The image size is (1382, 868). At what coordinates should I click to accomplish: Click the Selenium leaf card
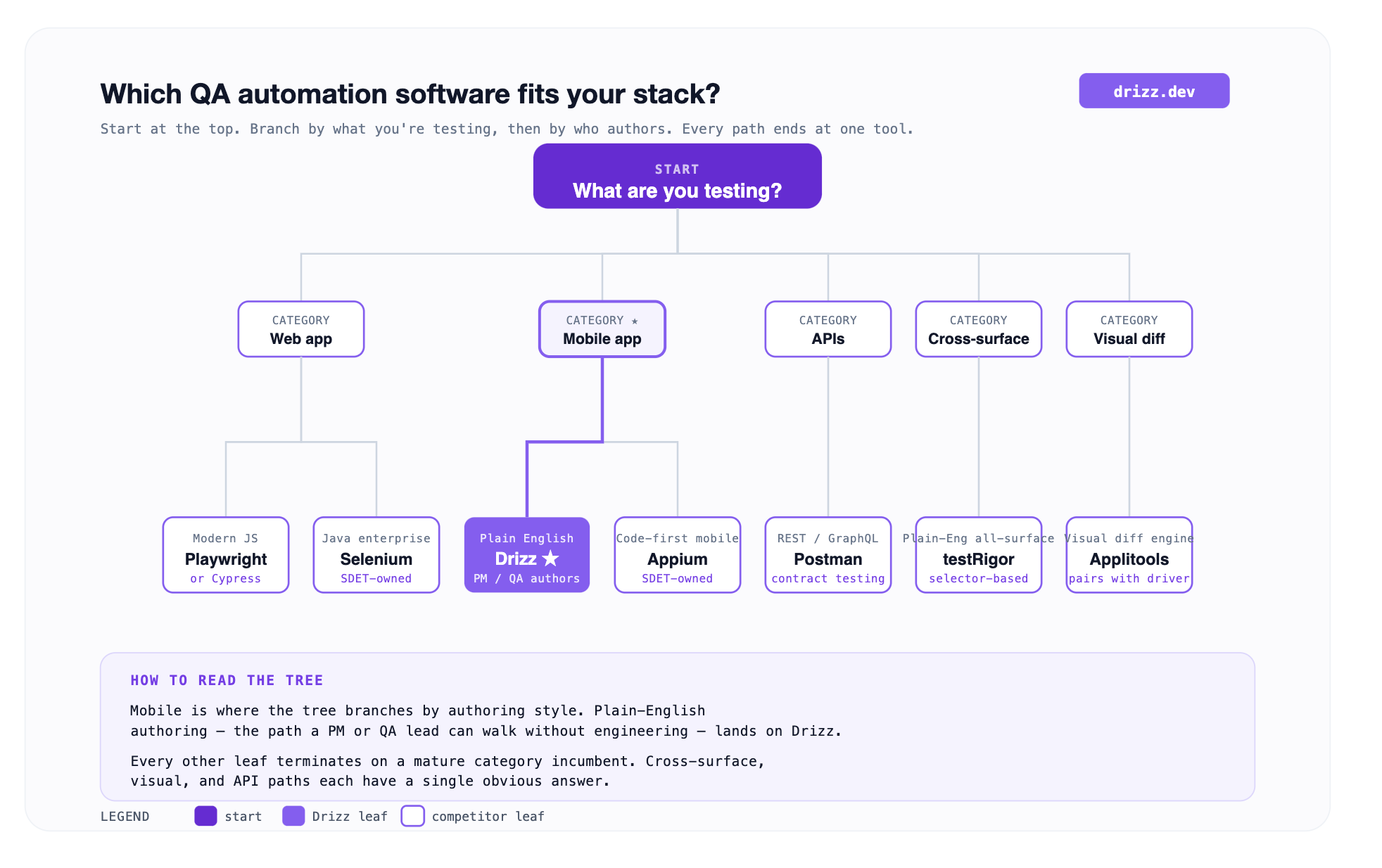pos(376,555)
